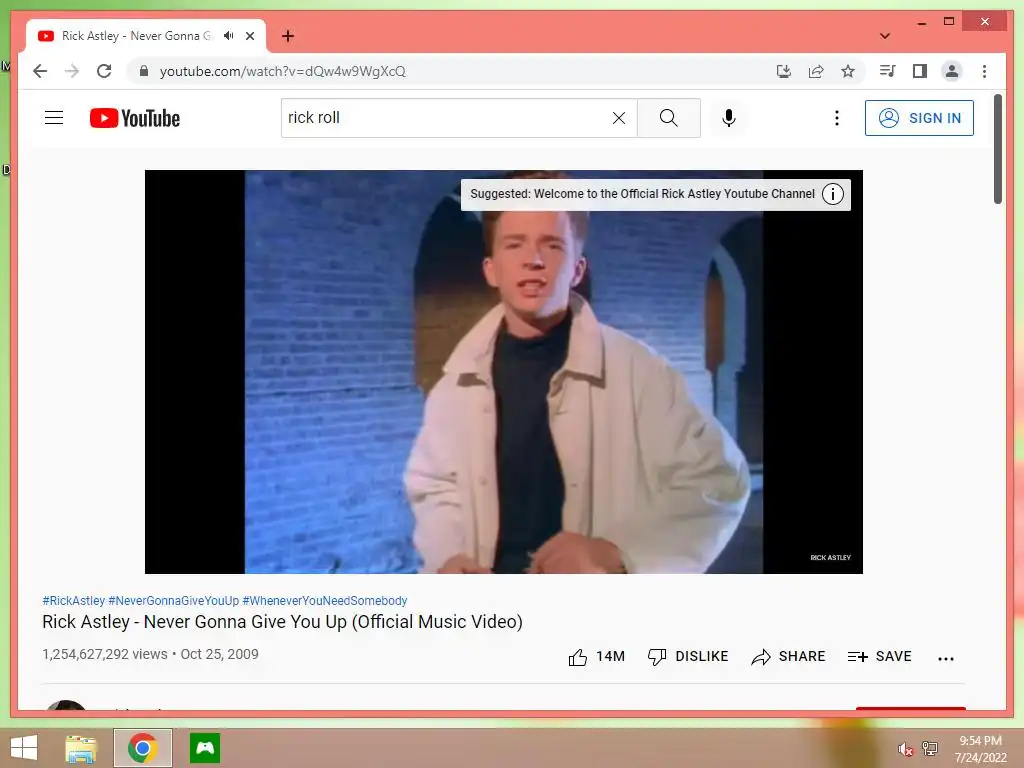Clear the search text with the X icon

[x=618, y=118]
